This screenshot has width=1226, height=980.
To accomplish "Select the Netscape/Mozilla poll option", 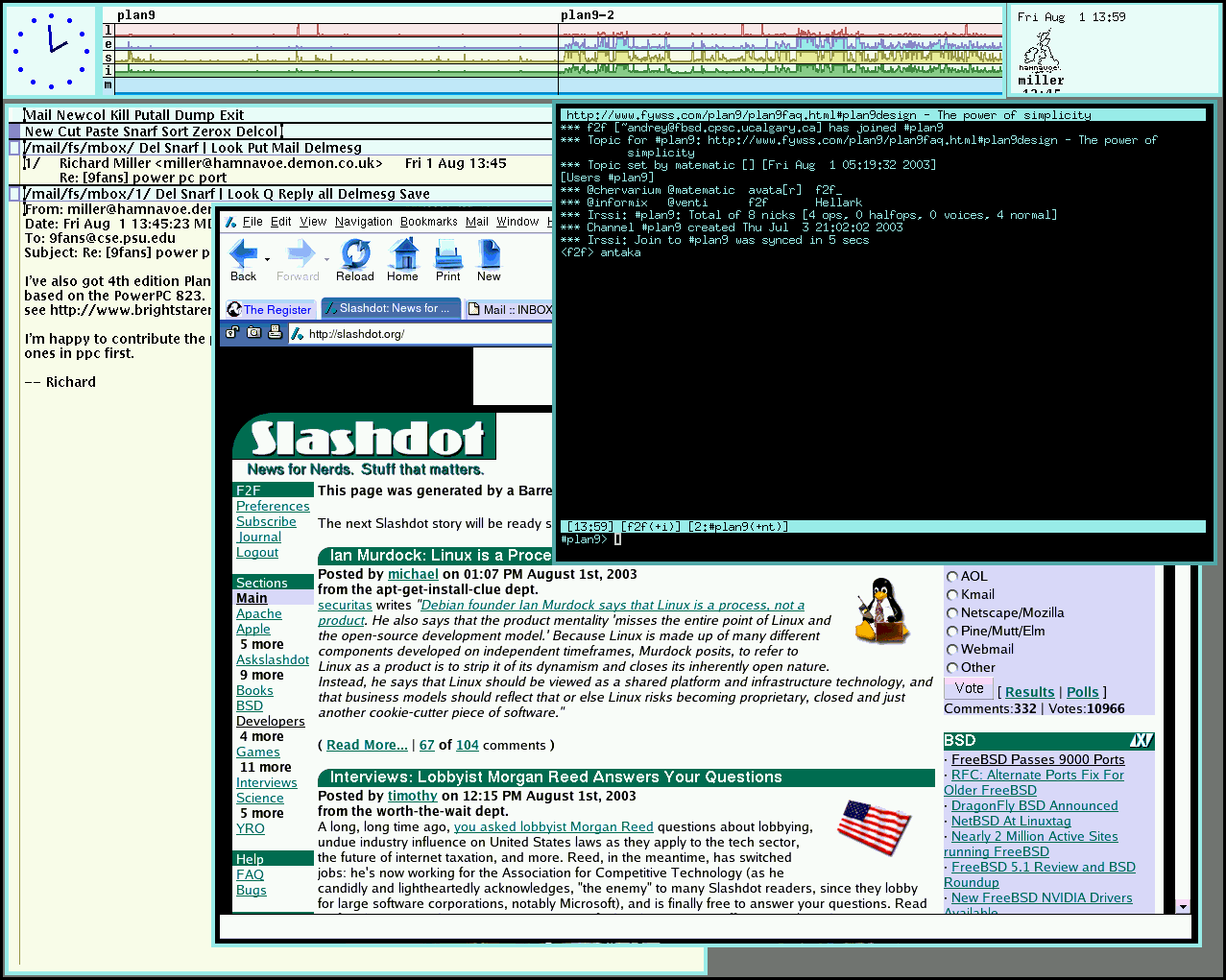I will pyautogui.click(x=952, y=613).
